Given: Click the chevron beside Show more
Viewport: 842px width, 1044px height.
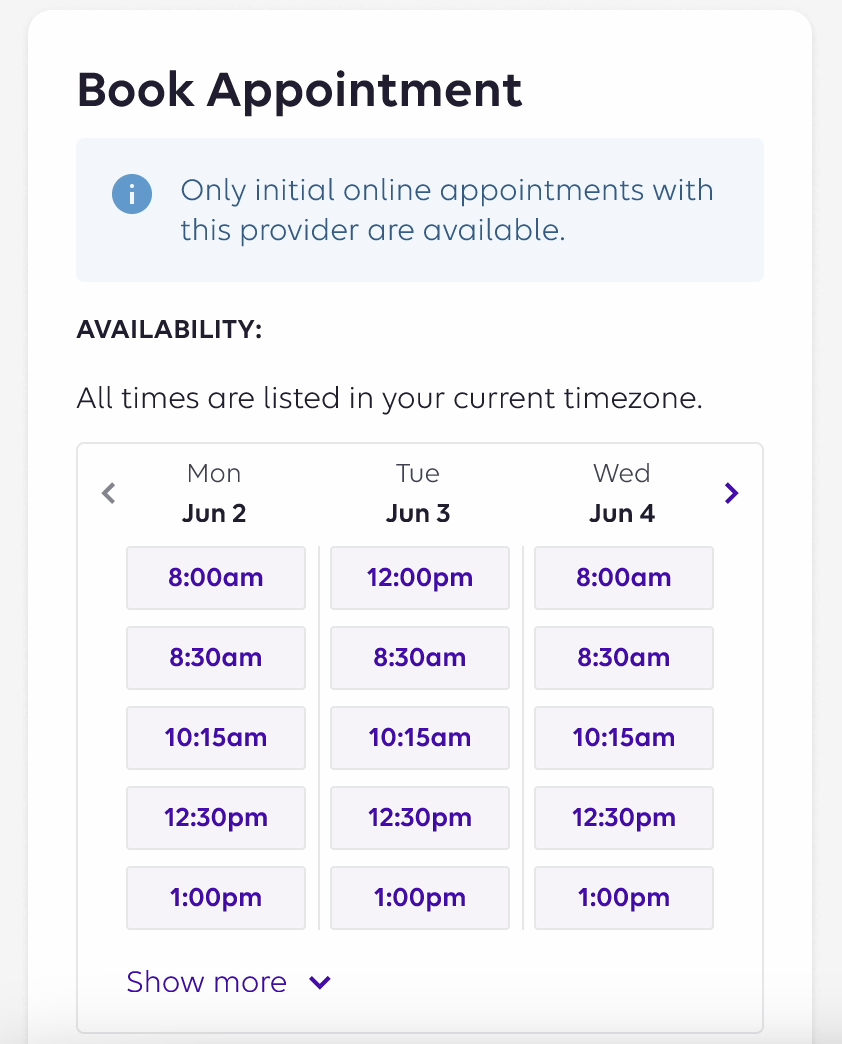Looking at the screenshot, I should tap(320, 983).
